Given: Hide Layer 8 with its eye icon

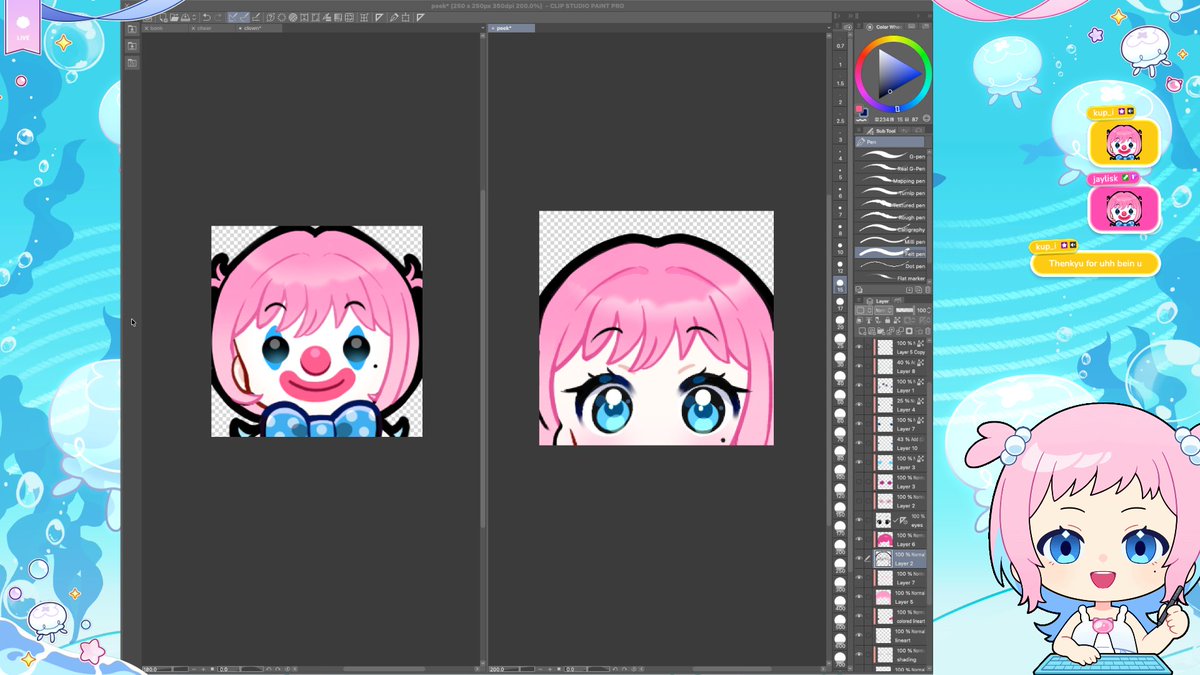Looking at the screenshot, I should [859, 366].
